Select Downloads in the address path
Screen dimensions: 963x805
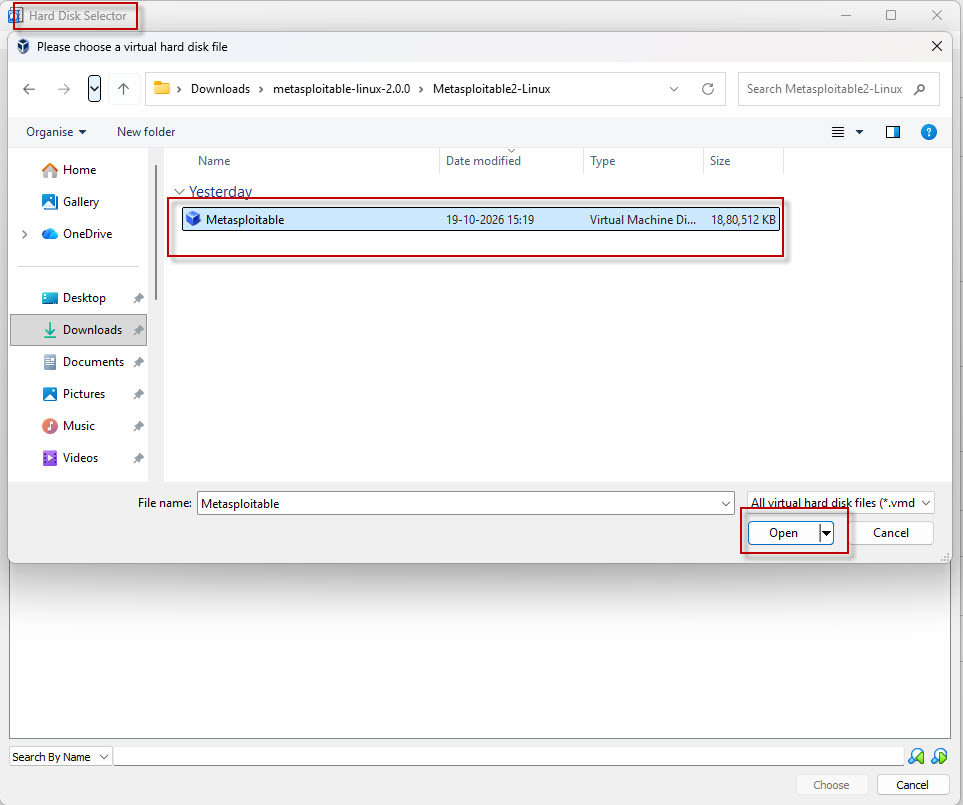pyautogui.click(x=220, y=89)
